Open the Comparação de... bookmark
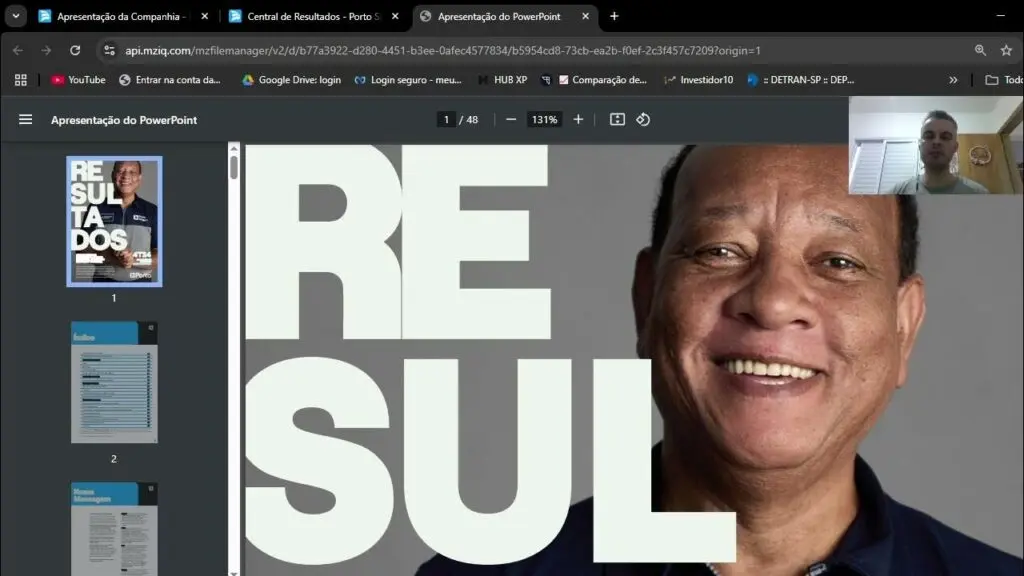 (602, 80)
